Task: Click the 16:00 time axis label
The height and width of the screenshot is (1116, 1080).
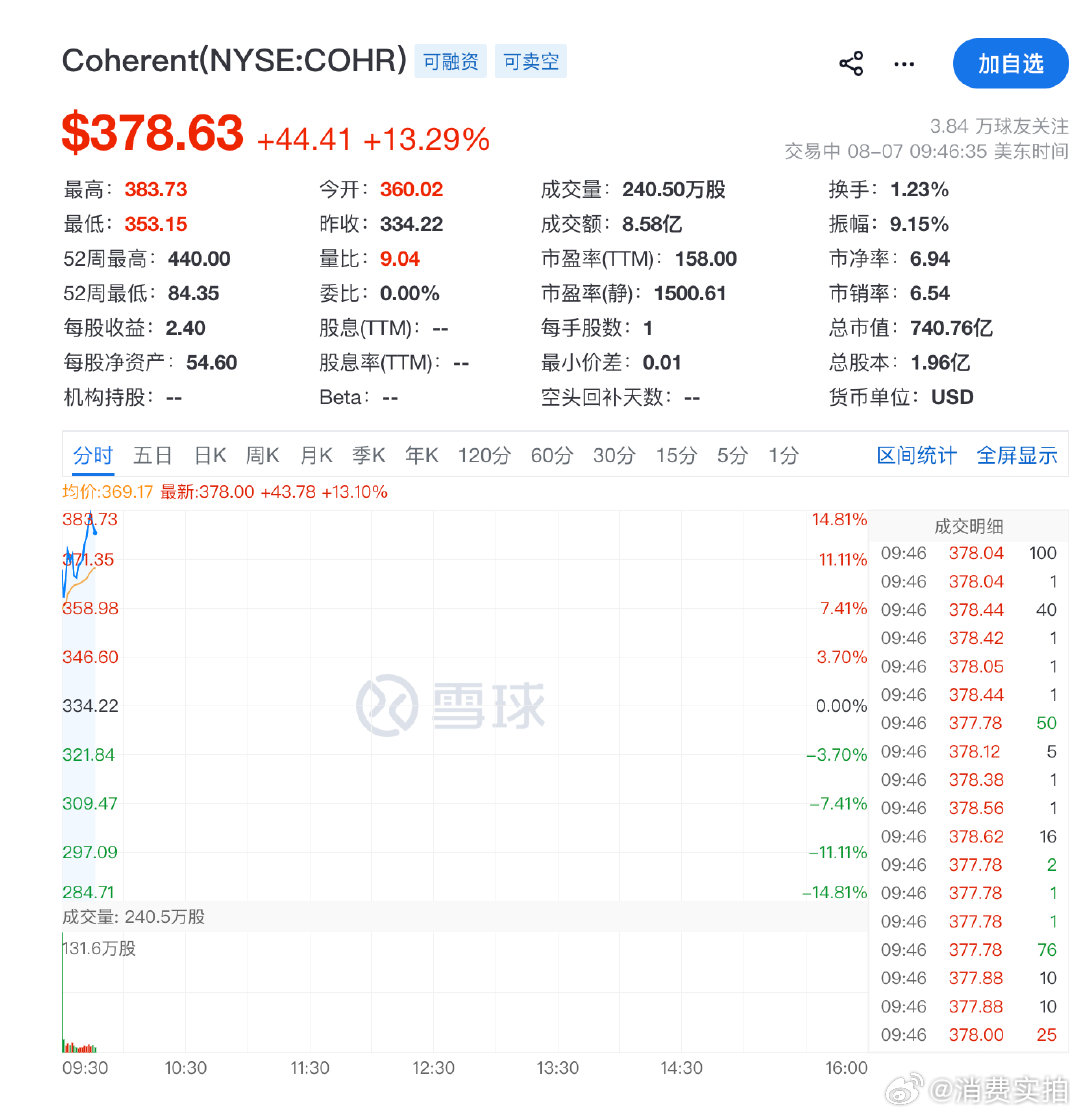Action: [846, 1068]
